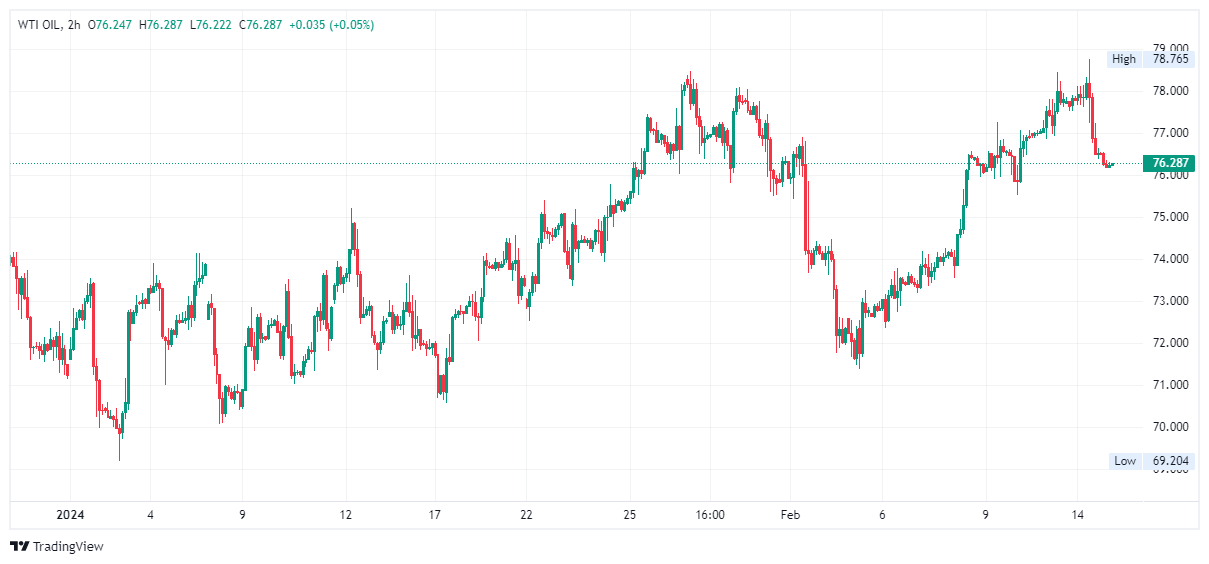
Task: Click the 77.000 price scale label
Action: tap(1170, 132)
